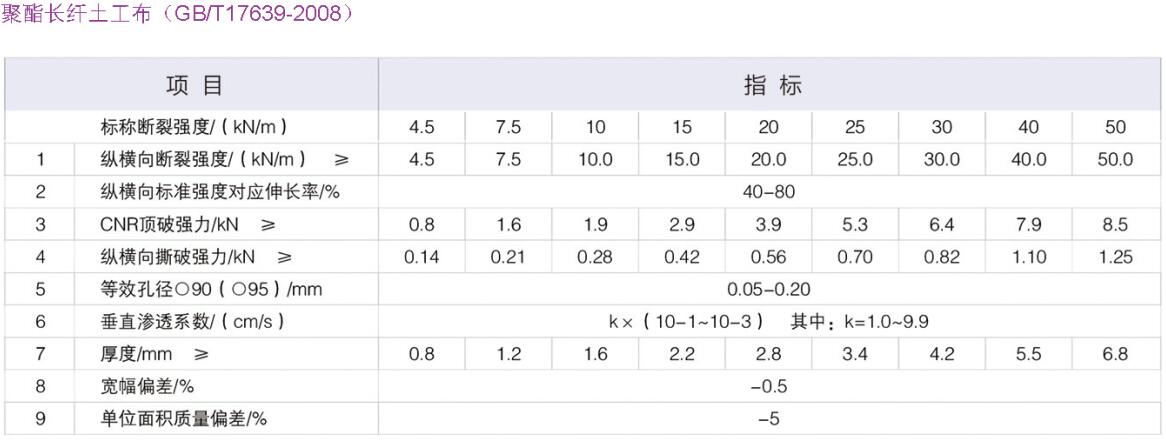Select the 5.3 CNR burst strength value
This screenshot has width=1166, height=440.
855,225
